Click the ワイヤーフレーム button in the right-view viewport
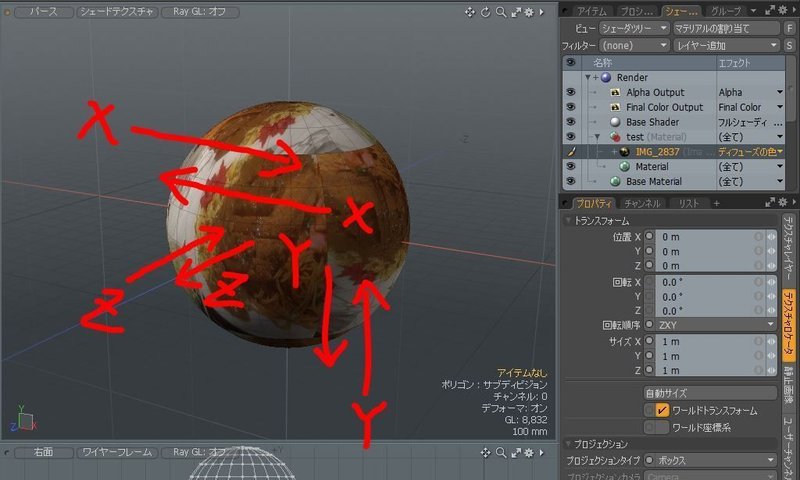Screen dimensions: 800x480 (117, 452)
